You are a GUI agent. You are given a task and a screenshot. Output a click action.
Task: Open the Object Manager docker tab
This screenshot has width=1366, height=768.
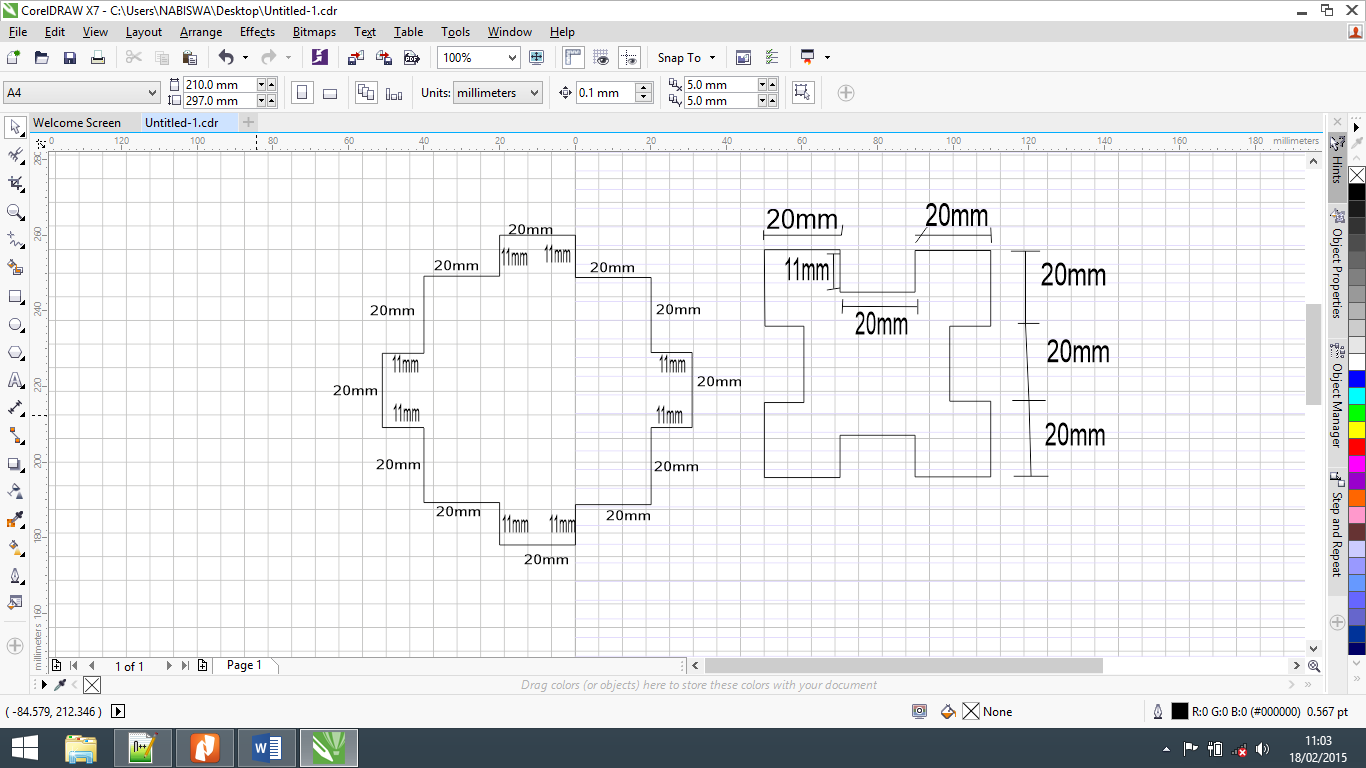1336,395
